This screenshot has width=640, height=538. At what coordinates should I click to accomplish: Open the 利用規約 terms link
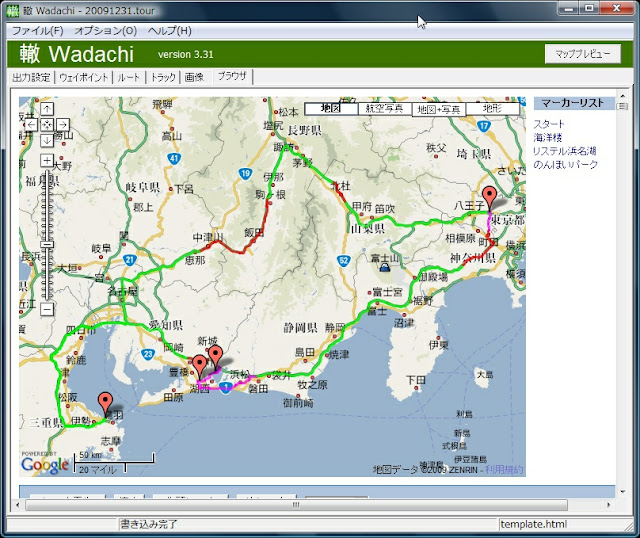tap(504, 469)
